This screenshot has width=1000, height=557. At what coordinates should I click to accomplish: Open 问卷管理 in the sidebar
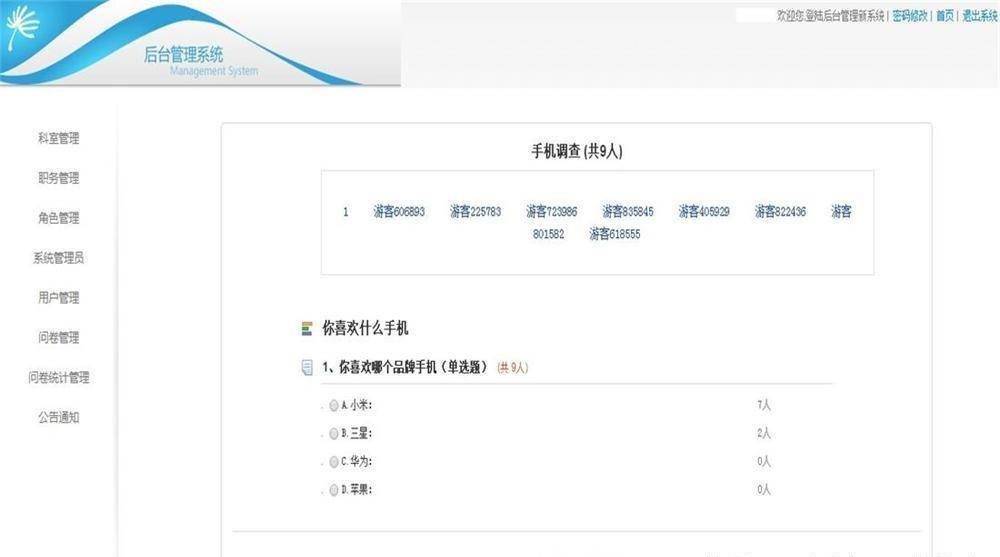pos(59,338)
